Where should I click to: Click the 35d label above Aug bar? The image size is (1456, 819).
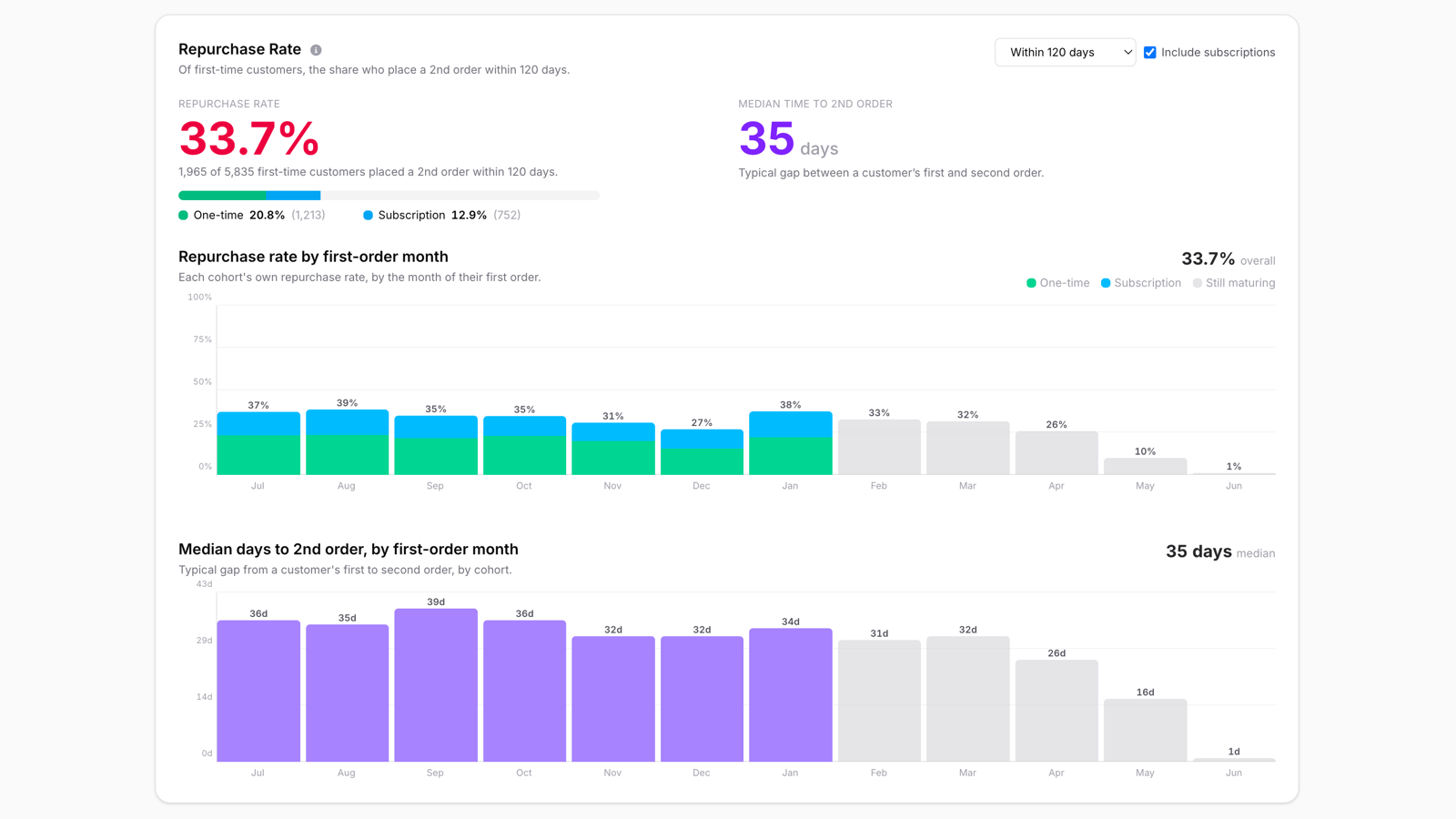coord(347,618)
